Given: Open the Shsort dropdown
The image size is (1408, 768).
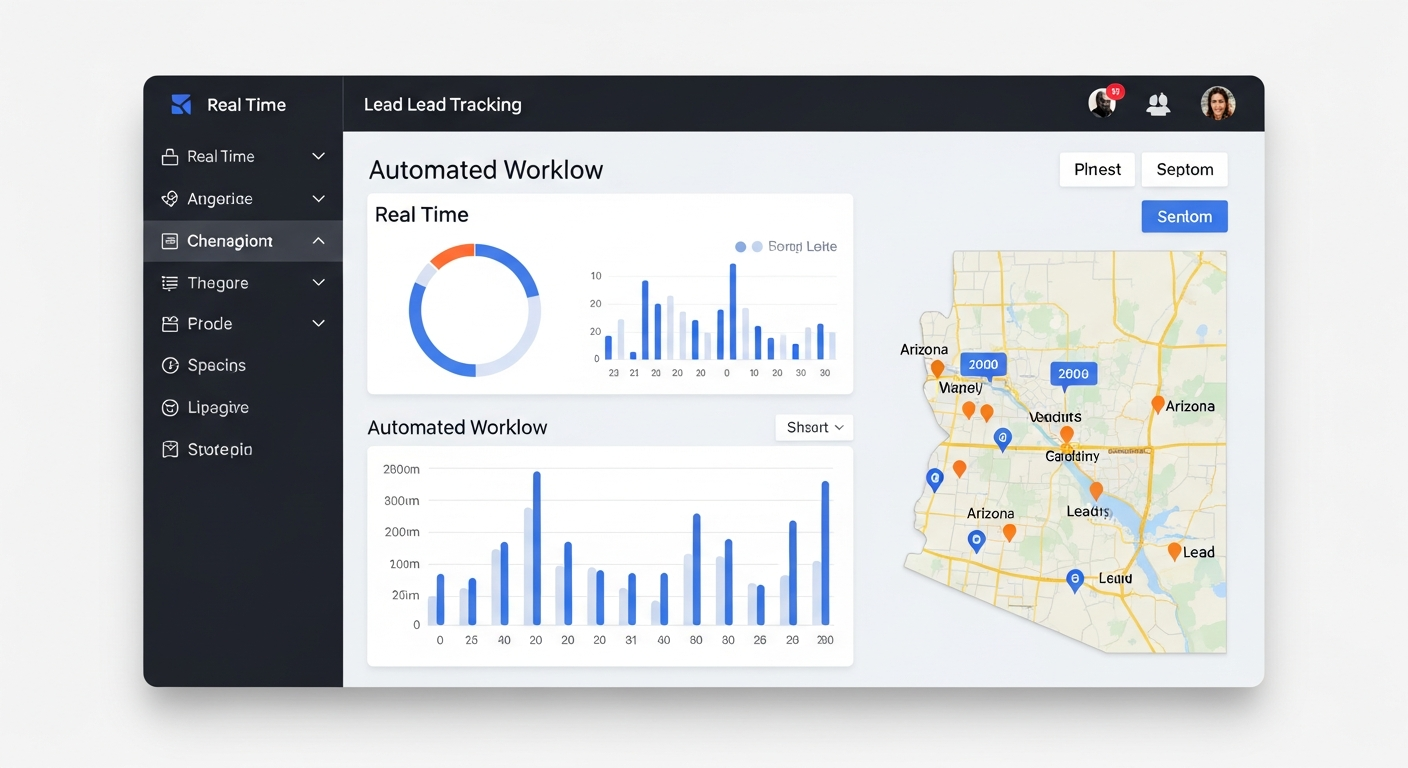Looking at the screenshot, I should (813, 427).
